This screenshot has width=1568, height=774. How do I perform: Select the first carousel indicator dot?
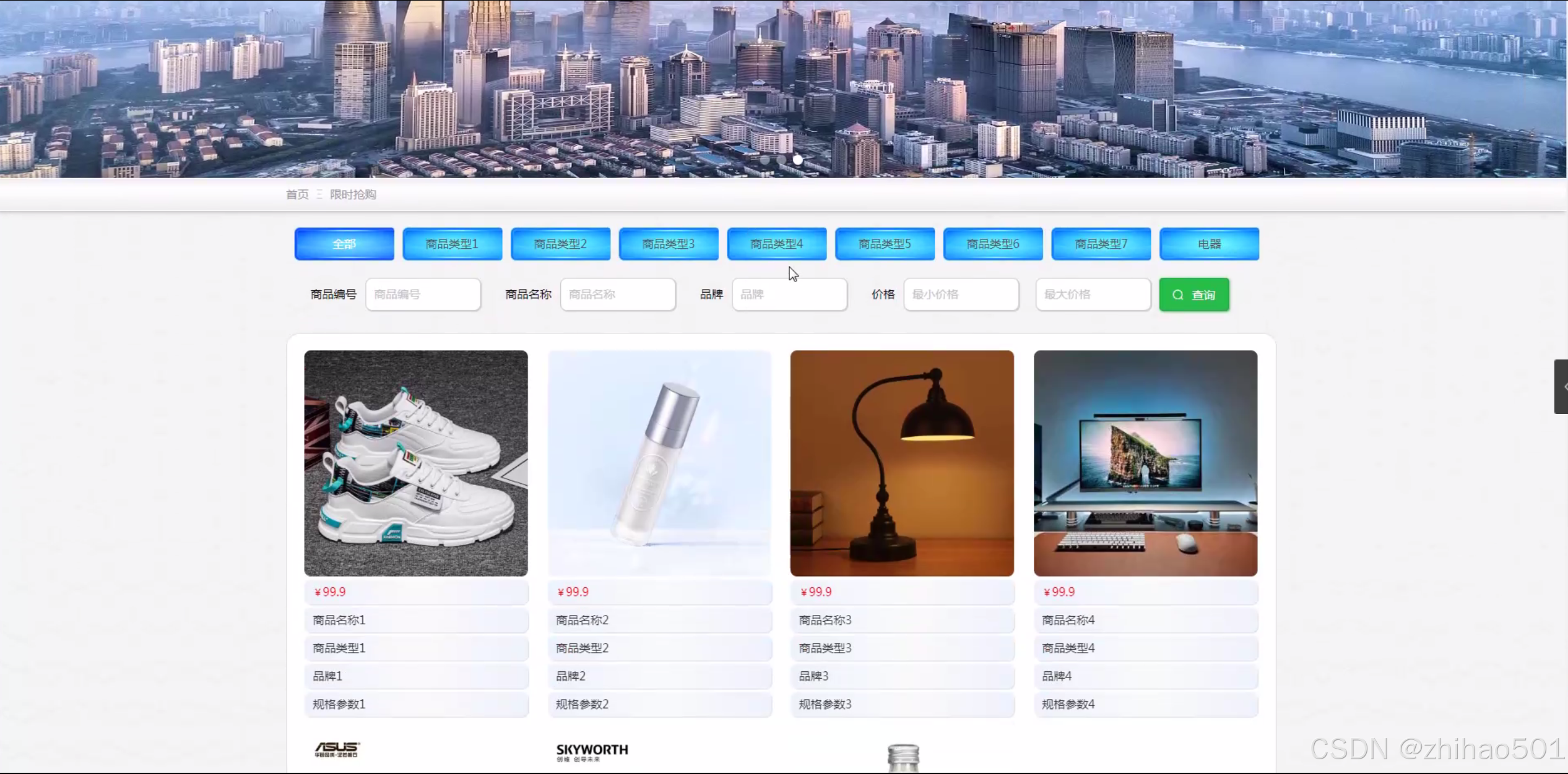[x=765, y=160]
